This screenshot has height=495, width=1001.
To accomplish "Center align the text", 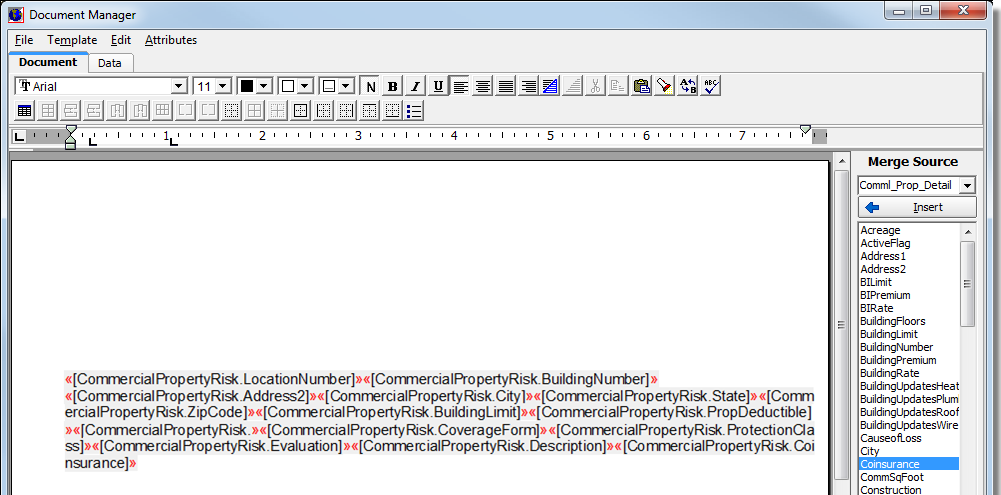I will click(483, 86).
